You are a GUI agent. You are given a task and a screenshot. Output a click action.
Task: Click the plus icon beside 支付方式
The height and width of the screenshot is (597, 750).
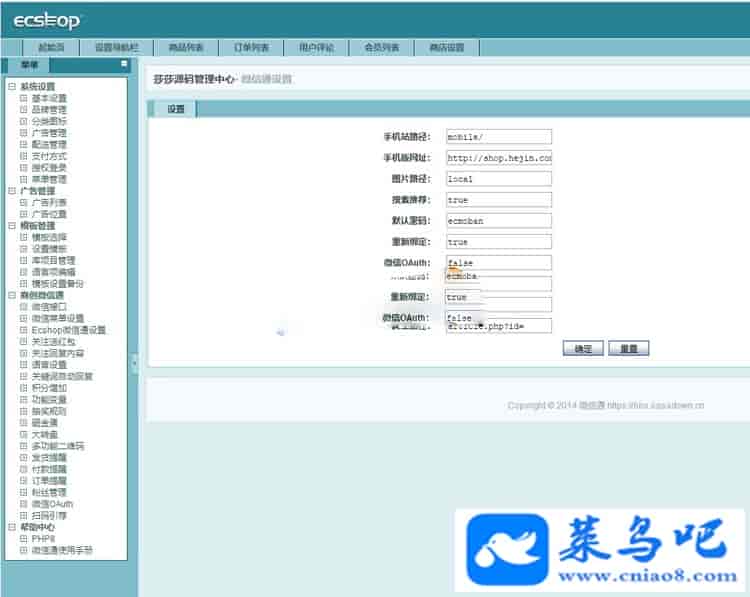24,156
